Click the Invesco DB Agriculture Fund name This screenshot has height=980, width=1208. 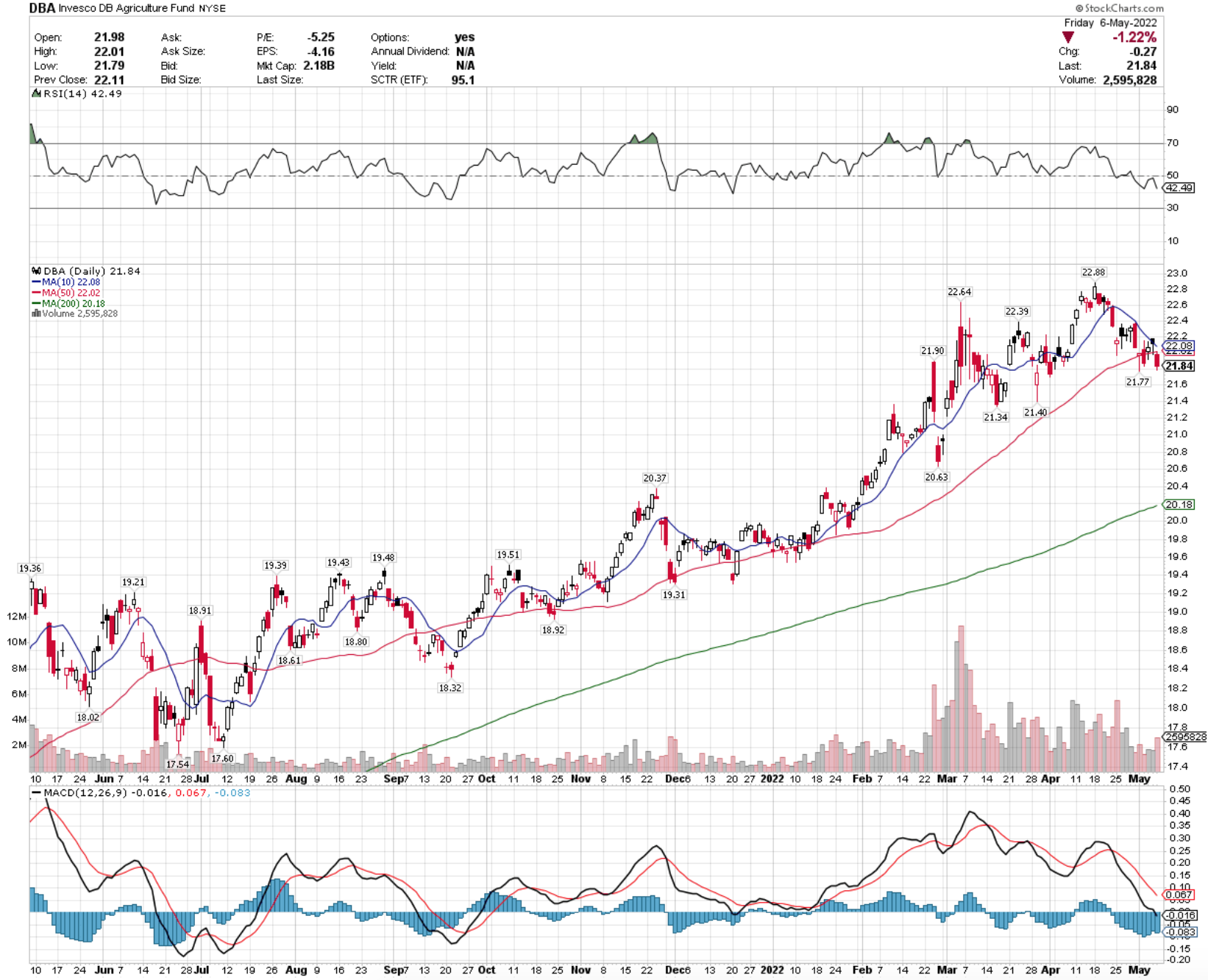click(x=127, y=8)
